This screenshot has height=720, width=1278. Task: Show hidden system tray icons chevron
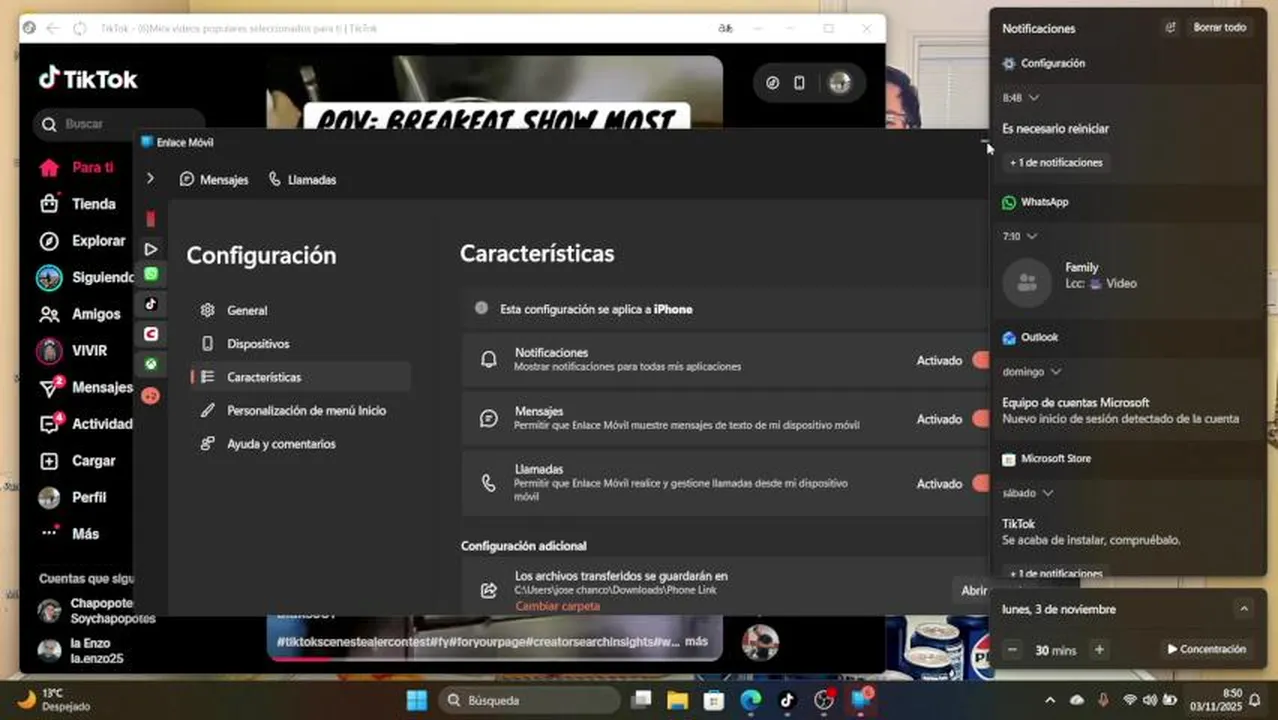pyautogui.click(x=1050, y=700)
